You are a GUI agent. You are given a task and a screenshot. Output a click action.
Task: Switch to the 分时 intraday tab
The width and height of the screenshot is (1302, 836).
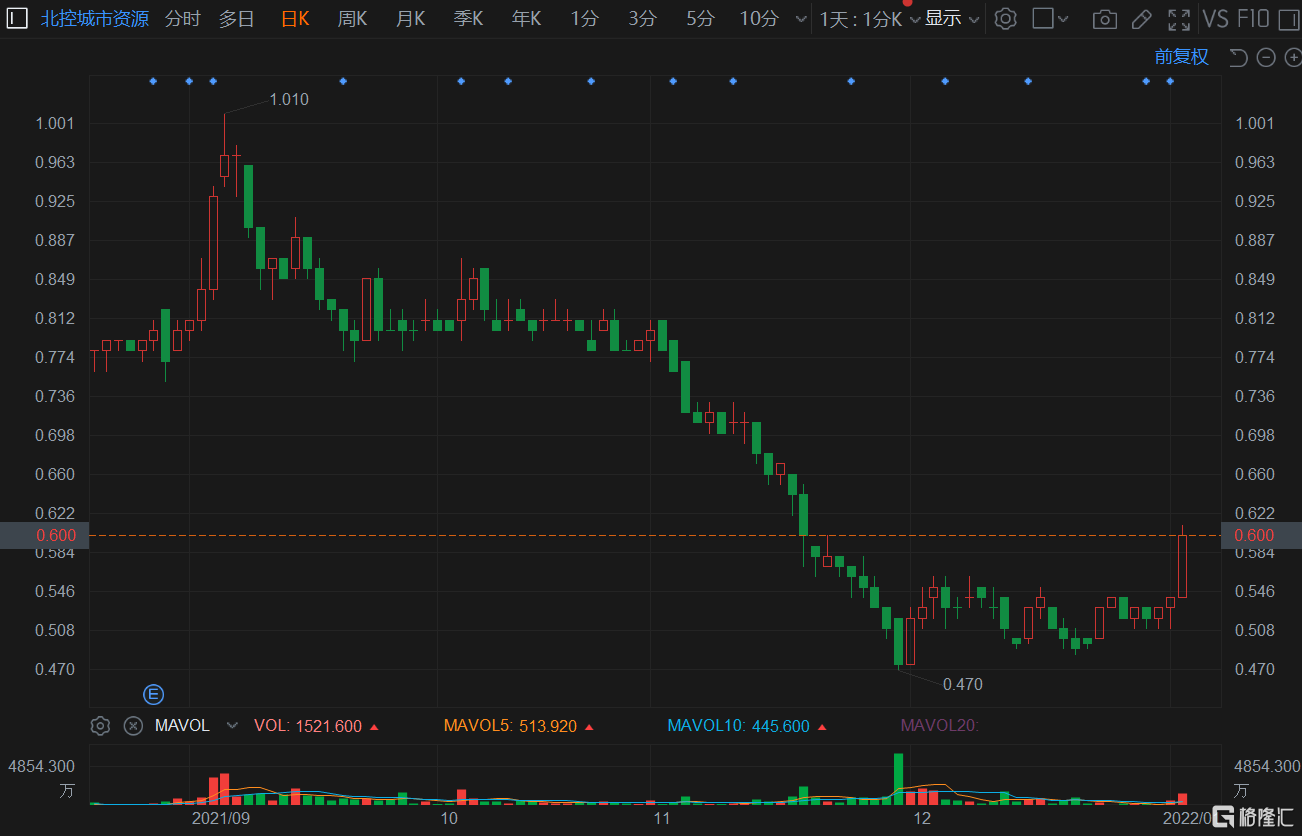pyautogui.click(x=182, y=19)
